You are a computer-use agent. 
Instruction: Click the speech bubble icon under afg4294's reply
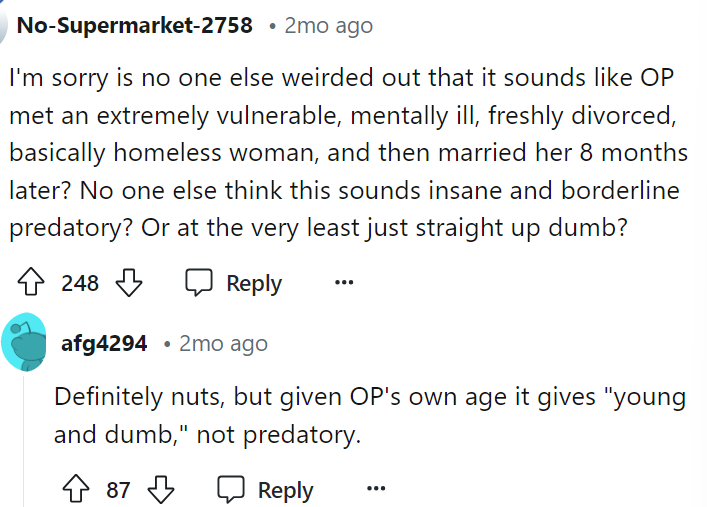[x=231, y=490]
